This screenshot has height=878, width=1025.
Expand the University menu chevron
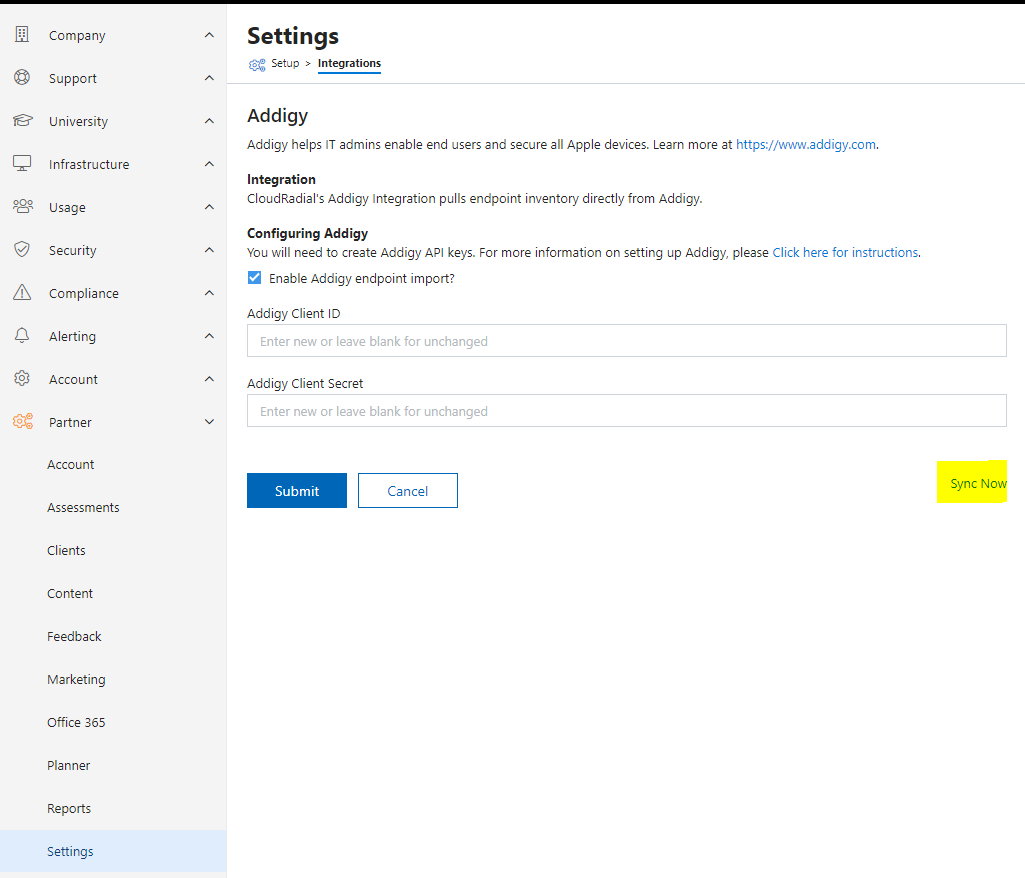tap(209, 121)
